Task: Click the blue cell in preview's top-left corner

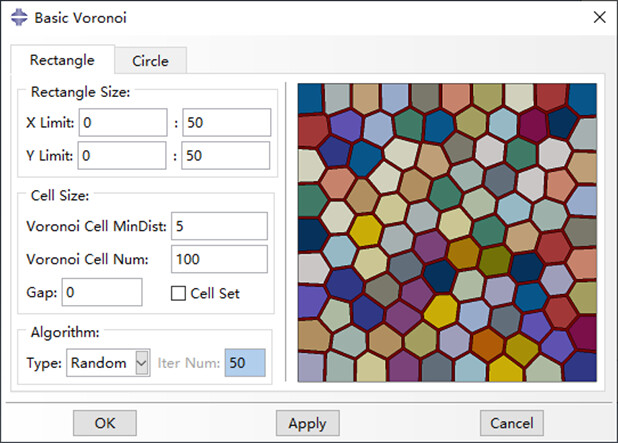Action: pyautogui.click(x=310, y=98)
